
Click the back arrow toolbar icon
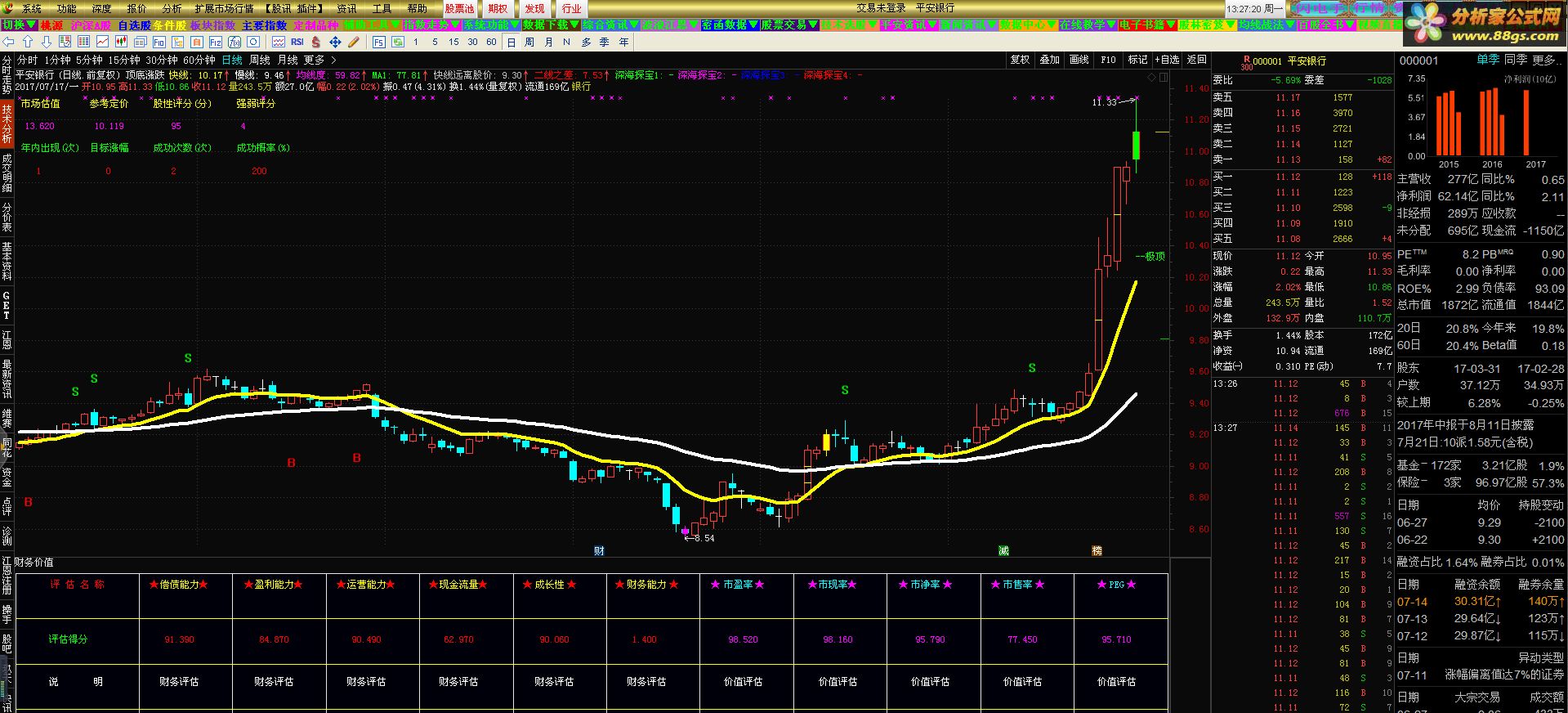[8, 42]
